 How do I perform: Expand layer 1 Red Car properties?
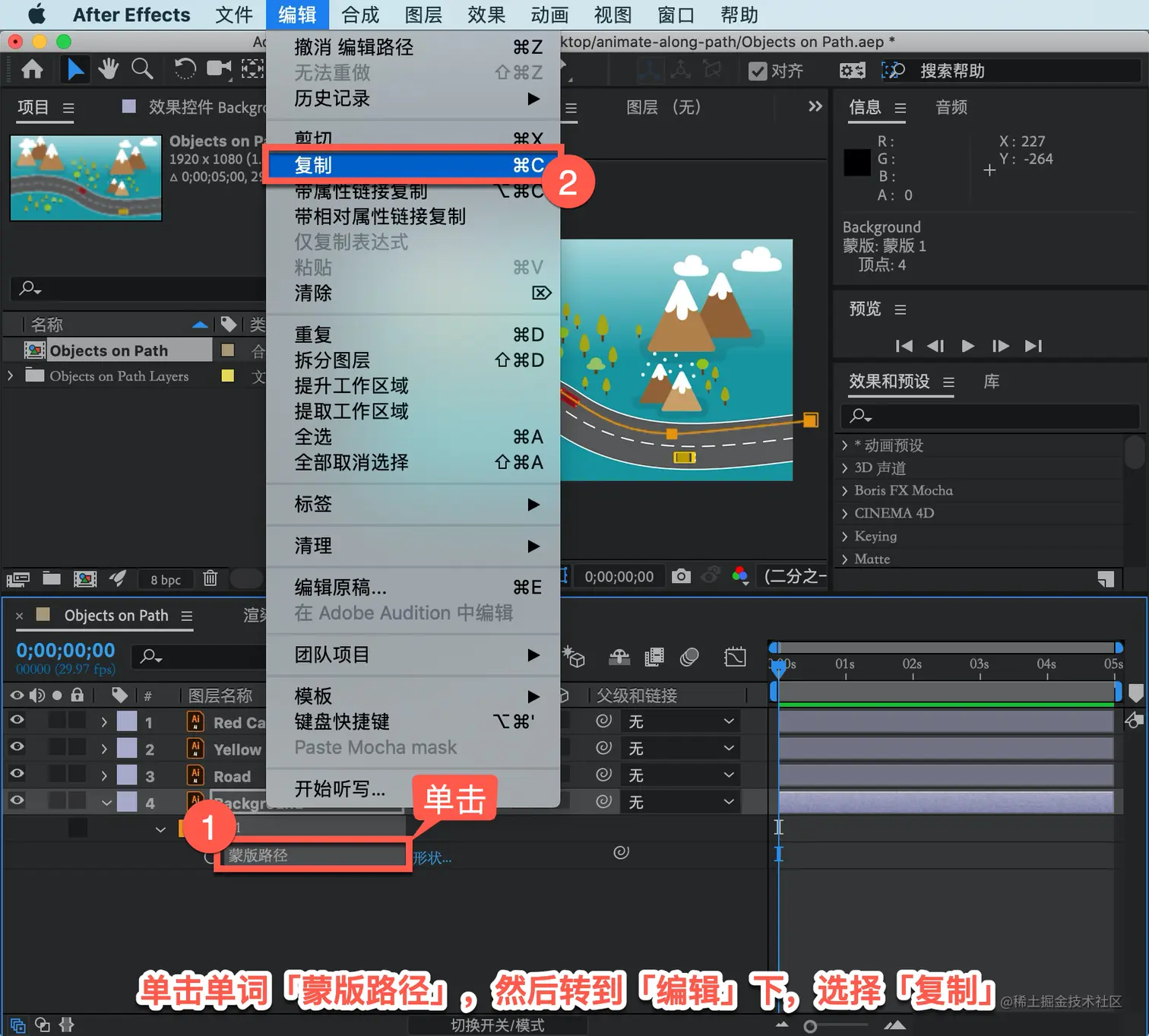(104, 722)
